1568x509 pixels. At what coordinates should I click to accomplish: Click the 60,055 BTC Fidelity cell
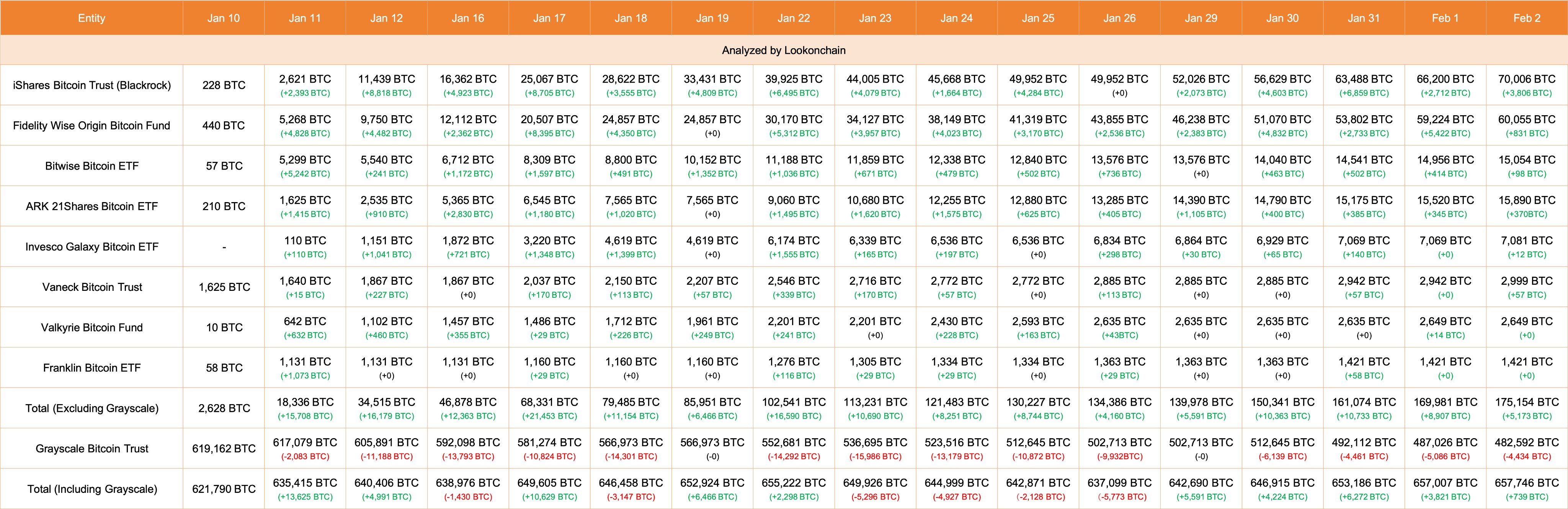coord(1527,126)
